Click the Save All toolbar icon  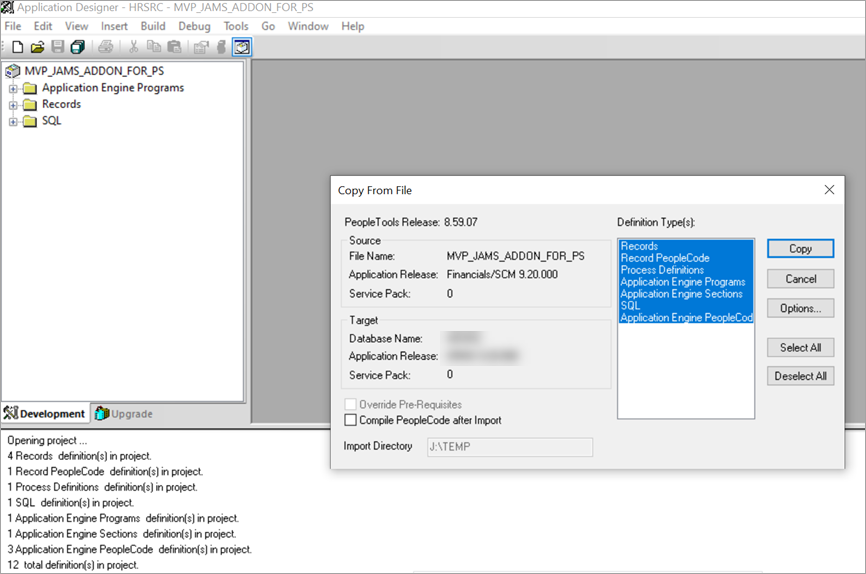(77, 47)
